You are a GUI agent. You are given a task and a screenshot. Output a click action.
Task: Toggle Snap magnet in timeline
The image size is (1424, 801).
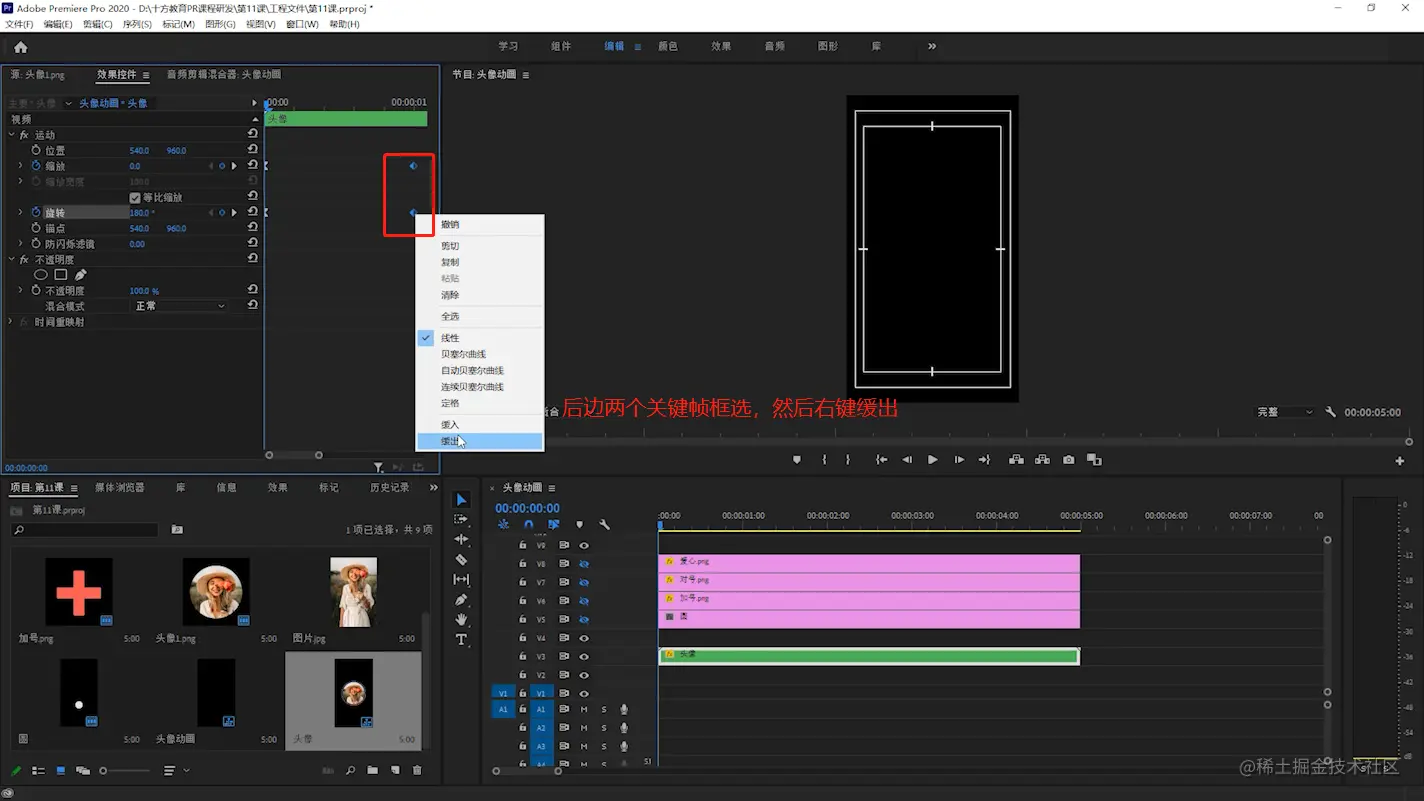(529, 524)
